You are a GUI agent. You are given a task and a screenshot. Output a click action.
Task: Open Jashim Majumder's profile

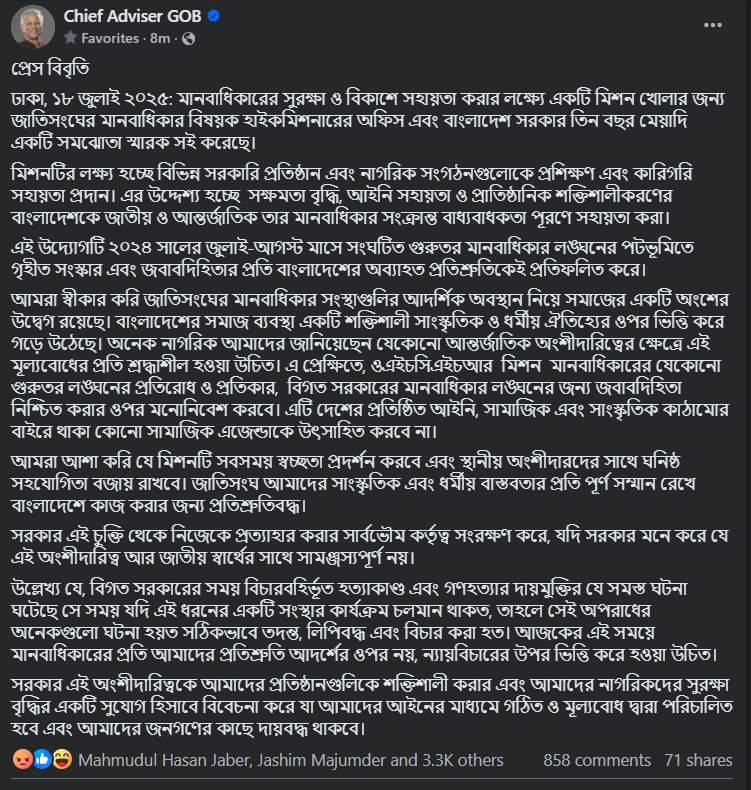coord(322,760)
